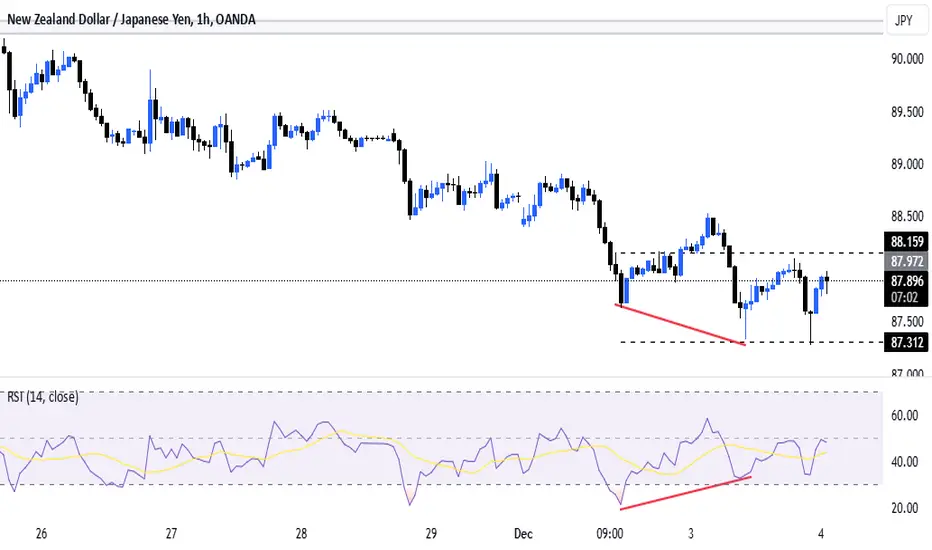Click the 07:02 countdown timer label
The height and width of the screenshot is (550, 932).
(x=904, y=297)
